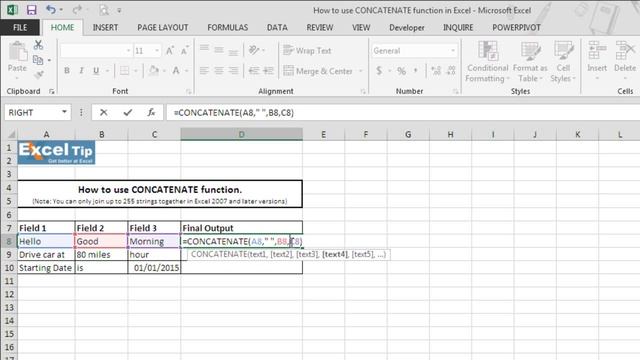Click the Insert Function fx icon
Screen dimensions: 640x360
click(151, 112)
